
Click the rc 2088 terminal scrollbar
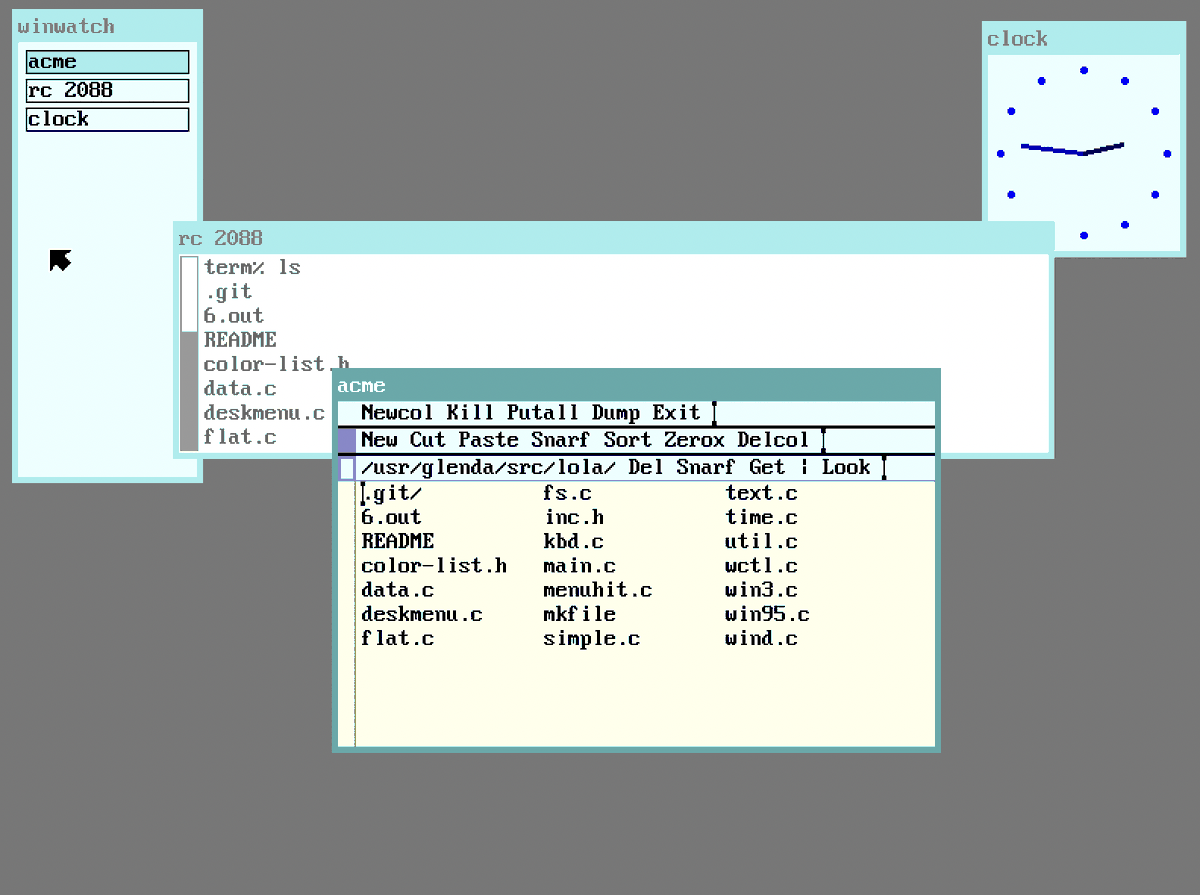pos(189,352)
